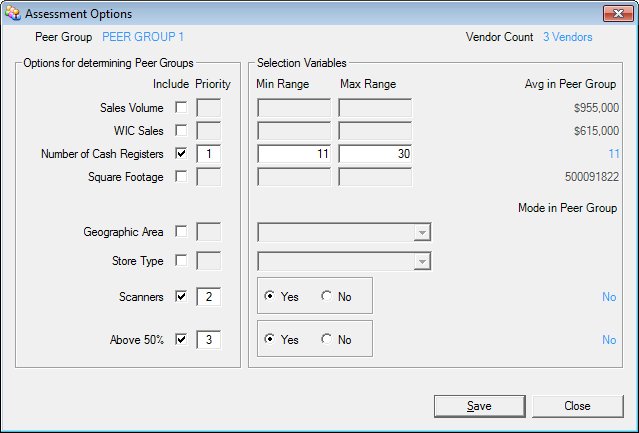Choose No radio for Above 50%
The width and height of the screenshot is (639, 433).
click(x=326, y=339)
